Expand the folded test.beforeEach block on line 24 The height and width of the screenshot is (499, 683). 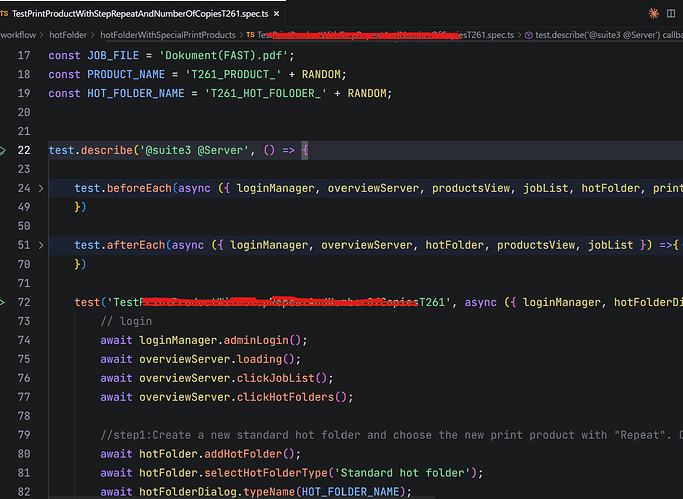[41, 189]
